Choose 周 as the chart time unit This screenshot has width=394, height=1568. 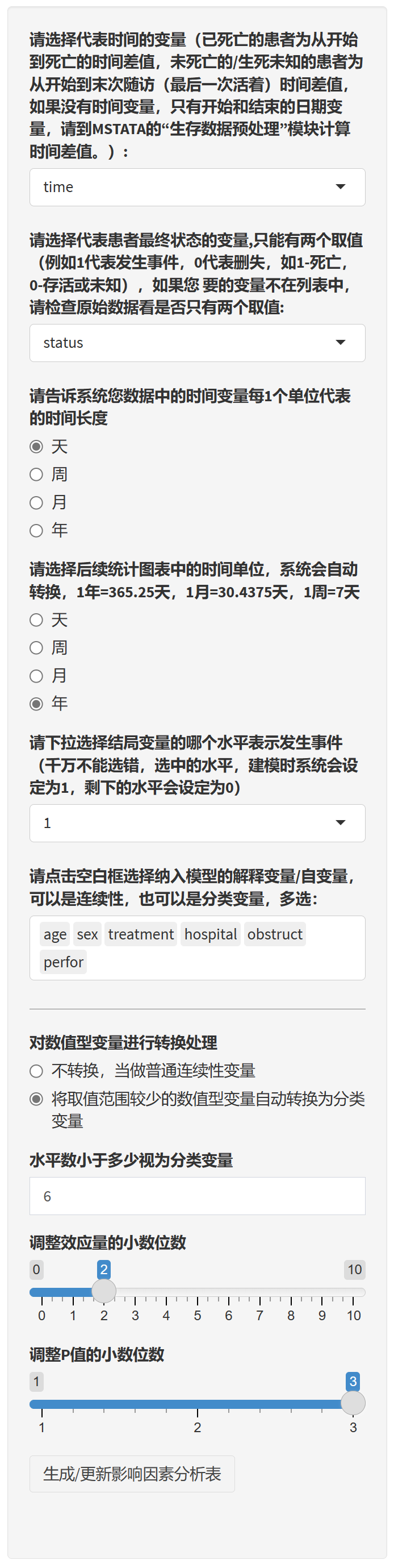[x=36, y=648]
